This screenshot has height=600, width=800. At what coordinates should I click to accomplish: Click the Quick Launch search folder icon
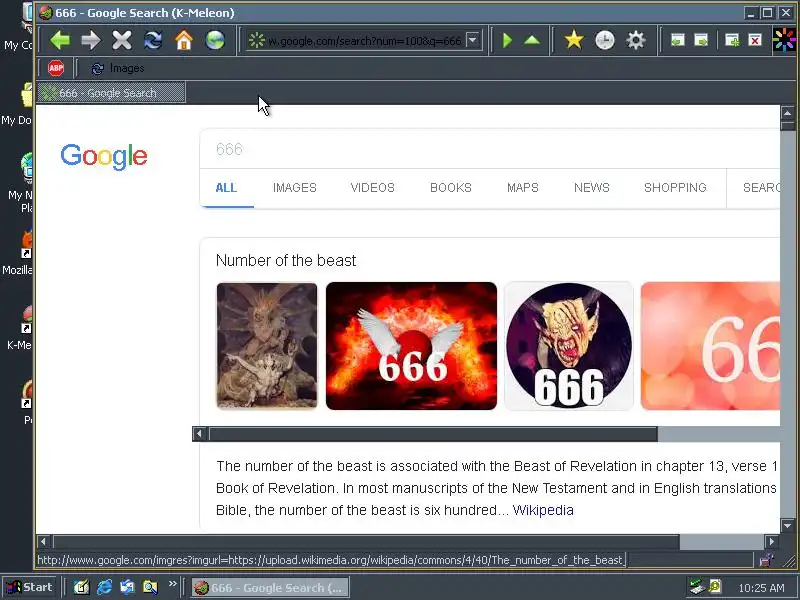[x=151, y=587]
